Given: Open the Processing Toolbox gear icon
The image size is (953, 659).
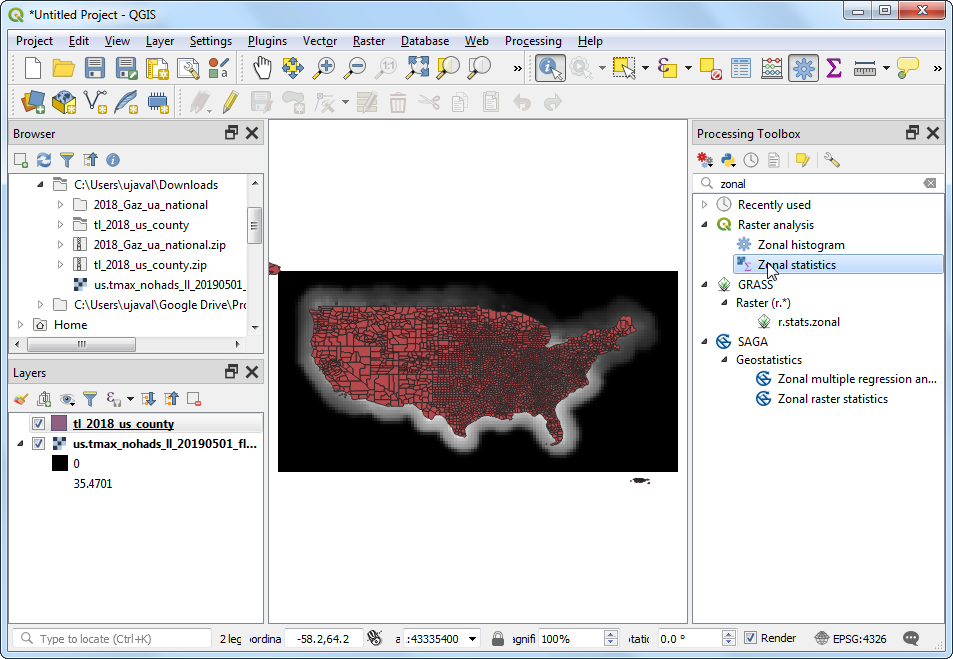Looking at the screenshot, I should [802, 68].
